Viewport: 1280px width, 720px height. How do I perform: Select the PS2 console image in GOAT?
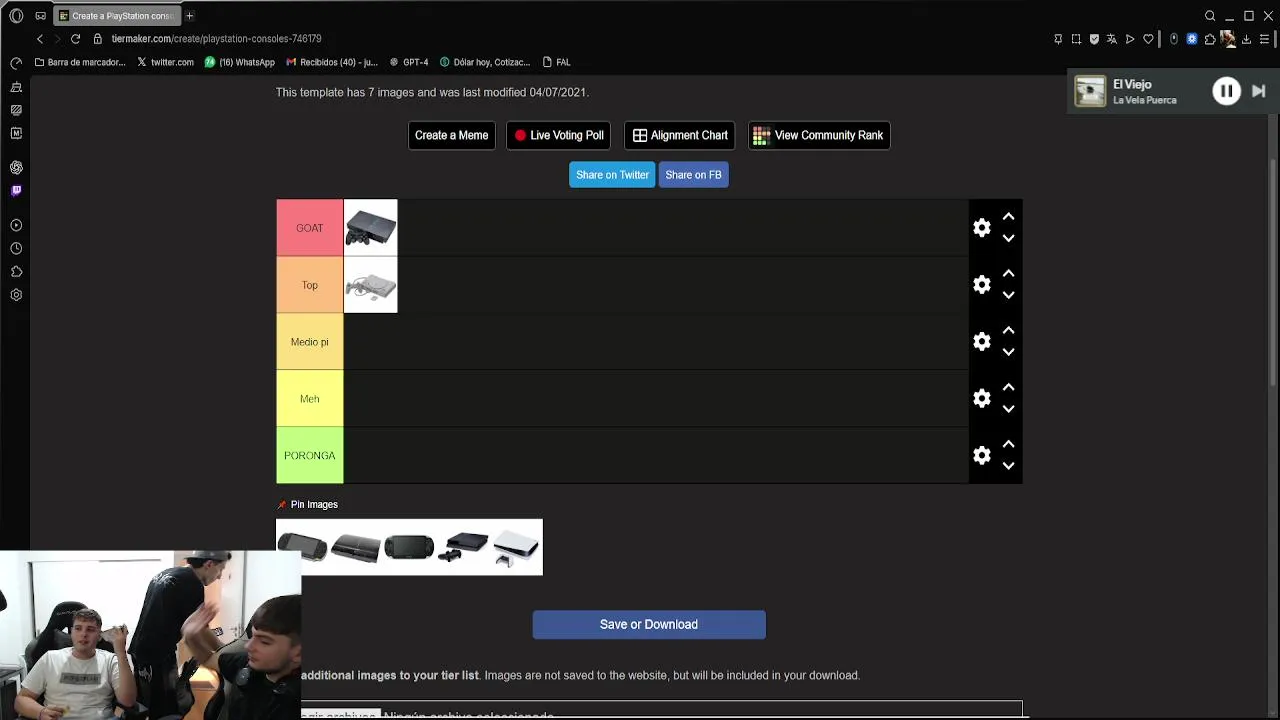pyautogui.click(x=371, y=228)
